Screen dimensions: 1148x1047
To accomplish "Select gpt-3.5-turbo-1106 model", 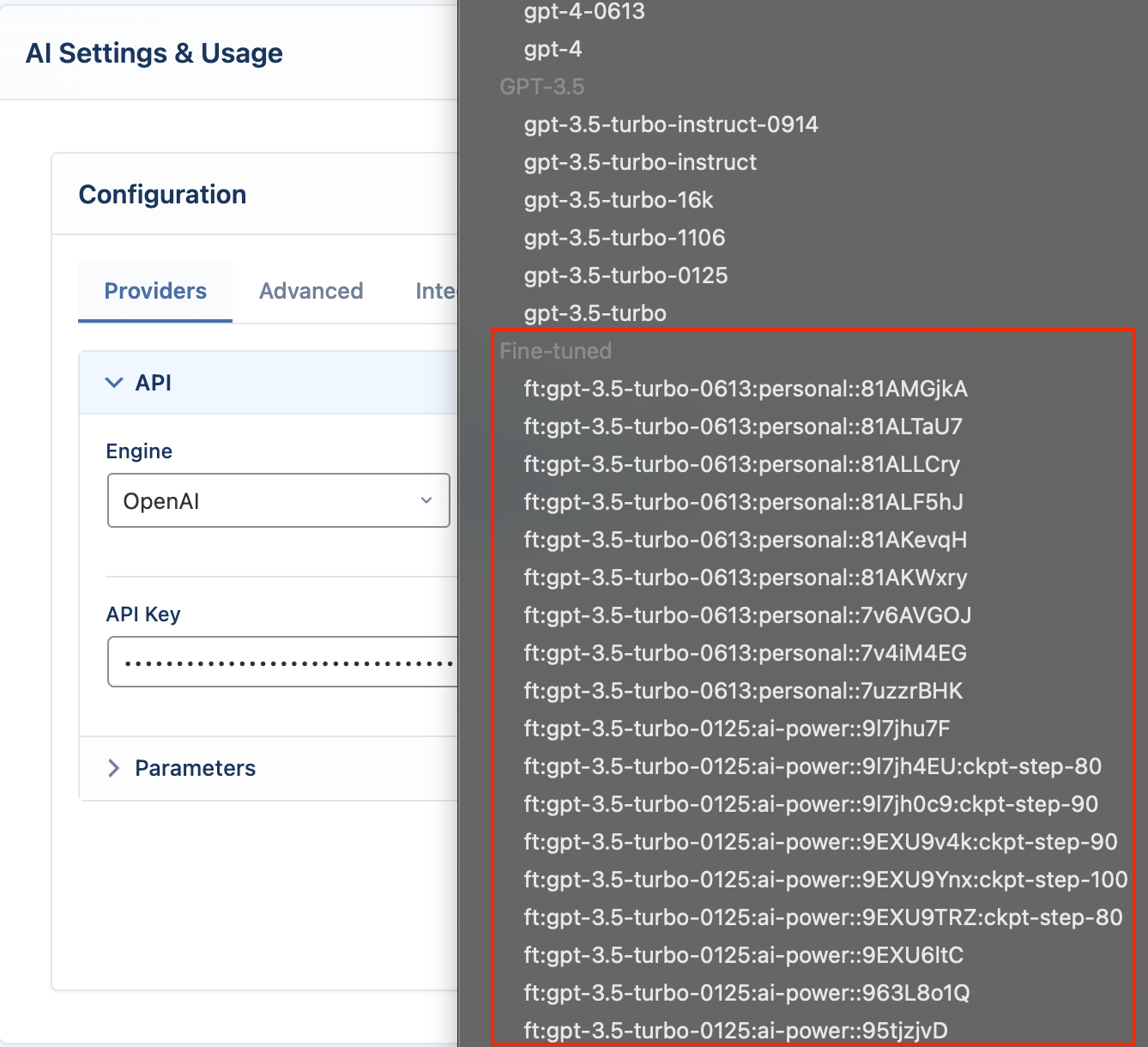I will 625,238.
